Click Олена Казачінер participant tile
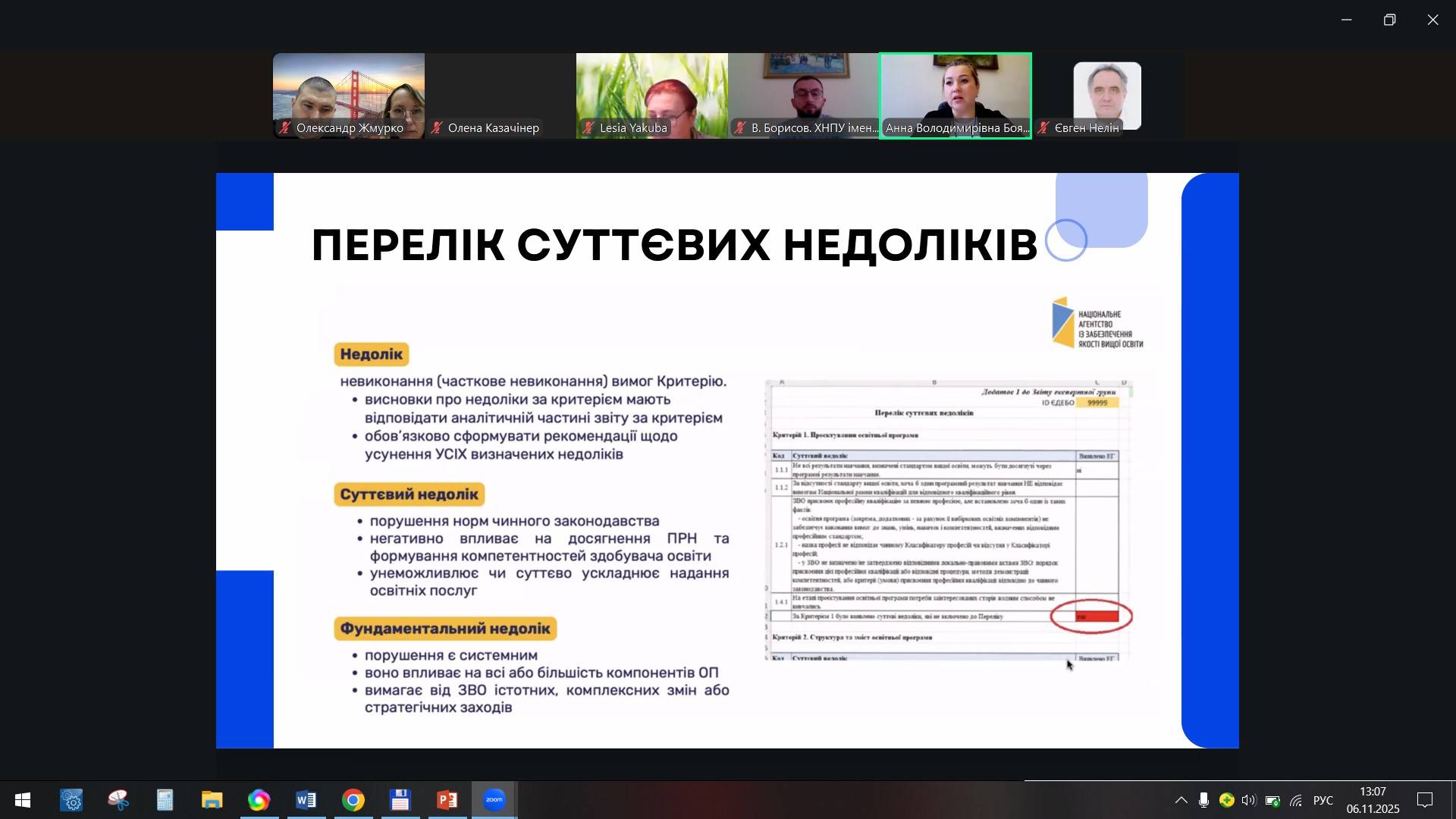The width and height of the screenshot is (1456, 819). [500, 96]
